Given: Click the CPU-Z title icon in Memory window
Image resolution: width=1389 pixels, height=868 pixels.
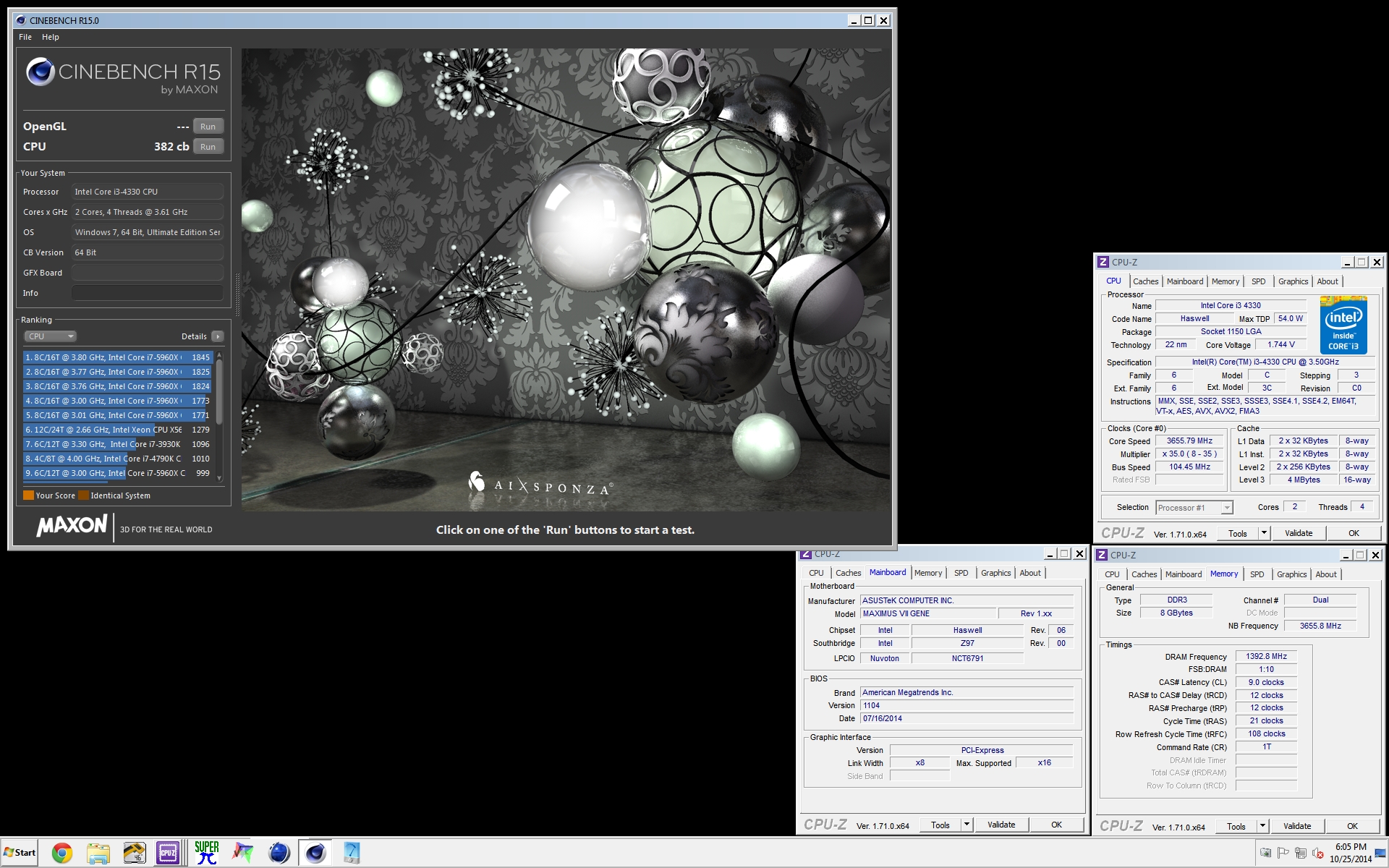Looking at the screenshot, I should (x=1102, y=555).
